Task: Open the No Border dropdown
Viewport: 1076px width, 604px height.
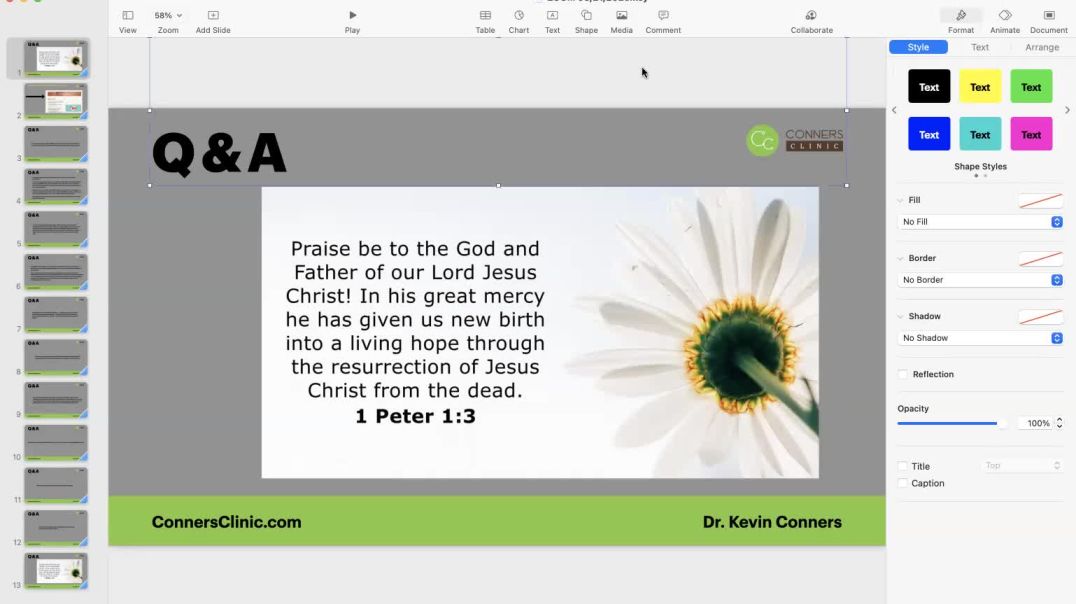Action: (980, 280)
